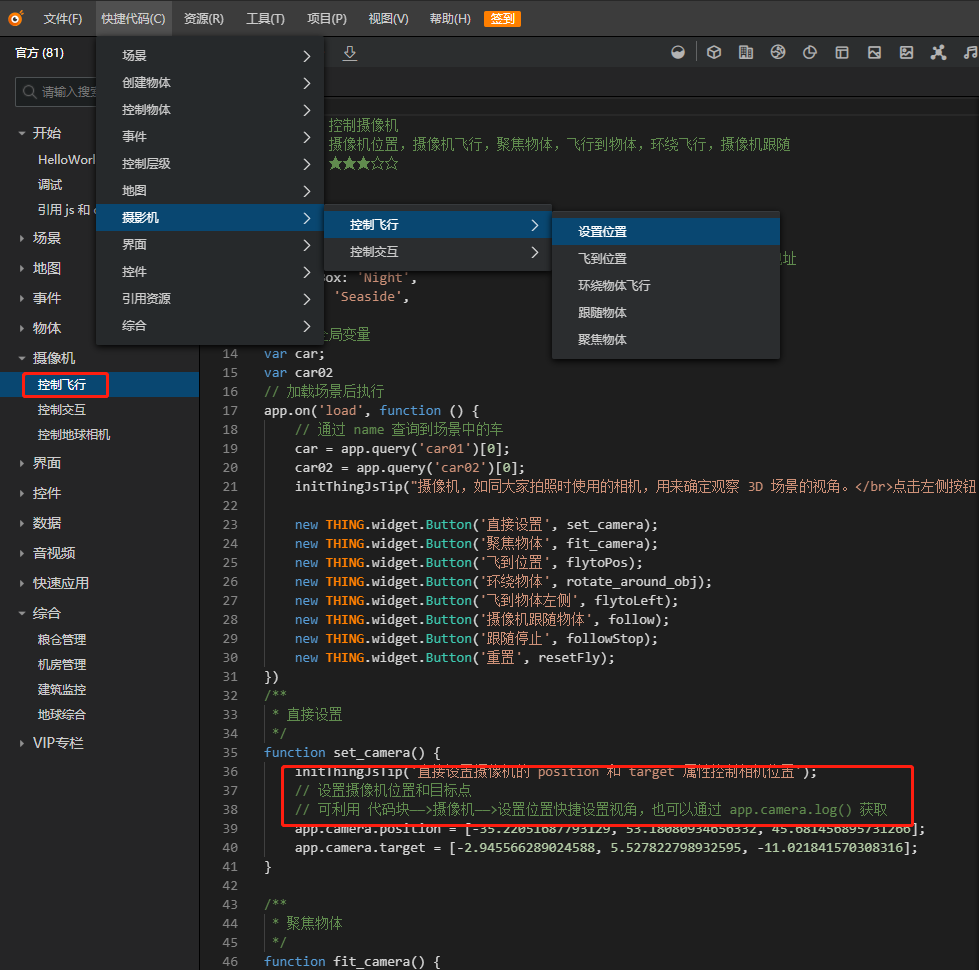Select 界面 in the quick code menu

point(210,245)
